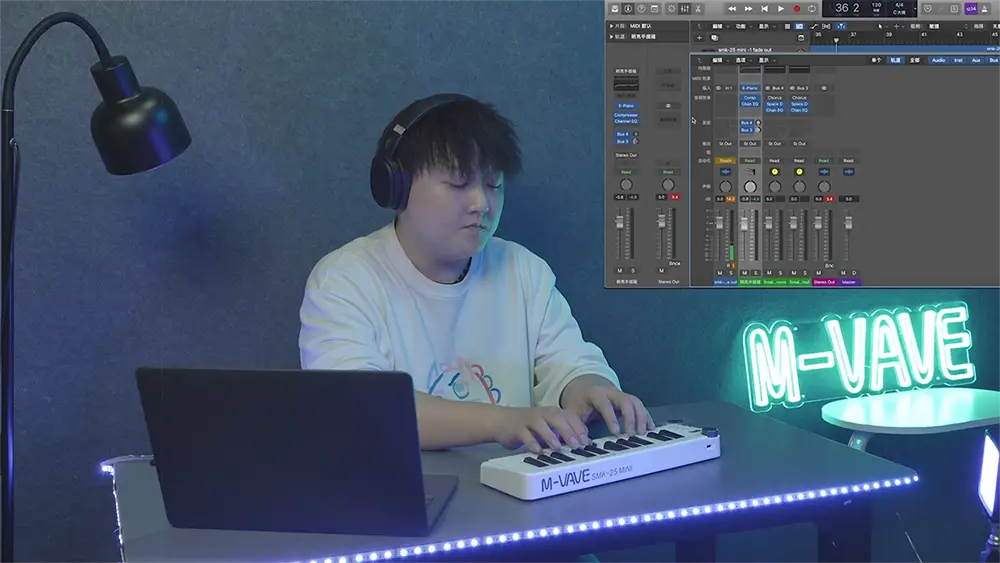Adjust Bus 3 send level knob in mixer
Viewport: 1000px width, 563px height.
pyautogui.click(x=758, y=130)
